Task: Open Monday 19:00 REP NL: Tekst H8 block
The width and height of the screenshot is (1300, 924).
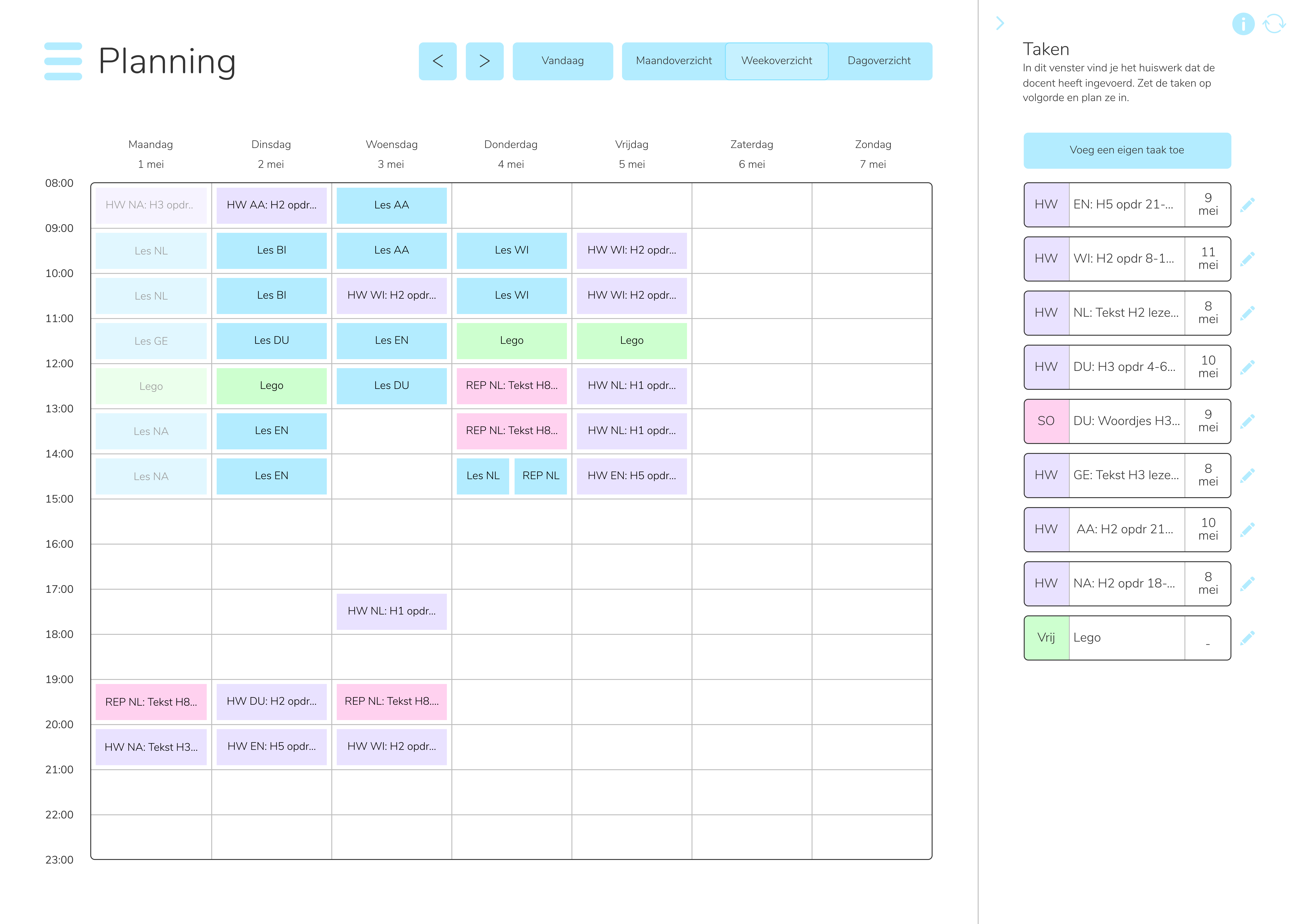Action: tap(151, 702)
